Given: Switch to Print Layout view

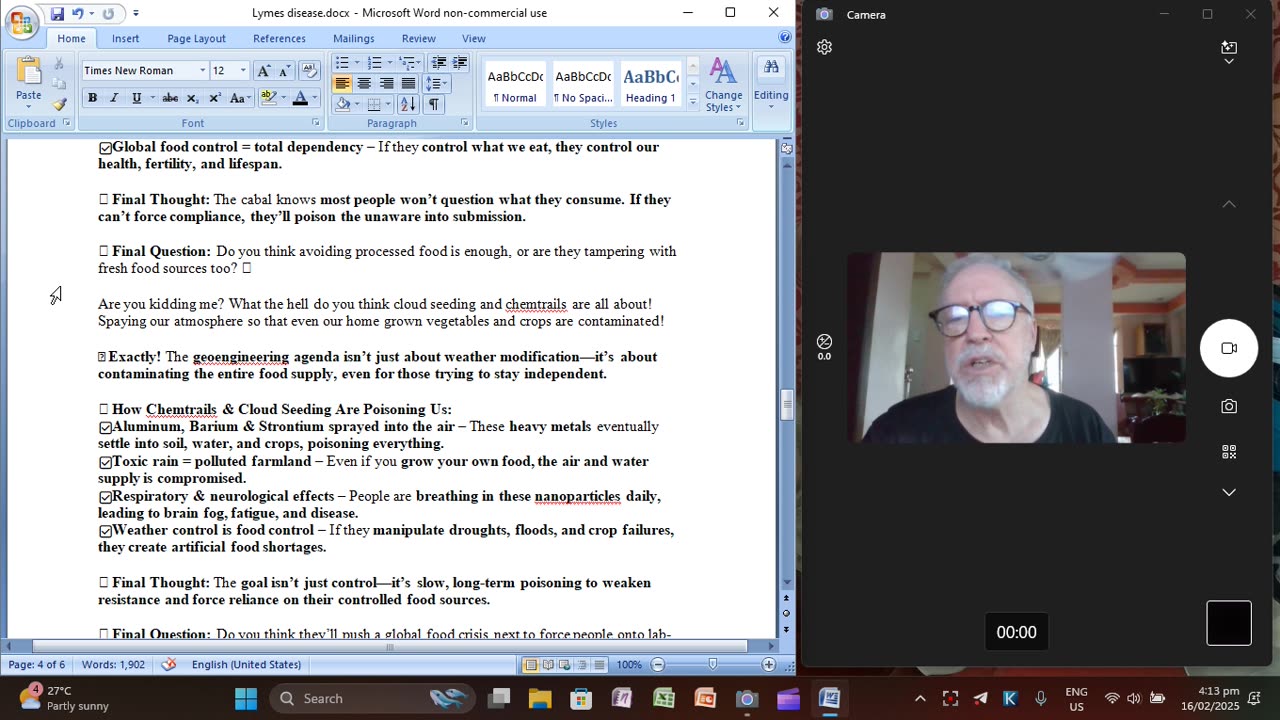Looking at the screenshot, I should click(x=531, y=665).
